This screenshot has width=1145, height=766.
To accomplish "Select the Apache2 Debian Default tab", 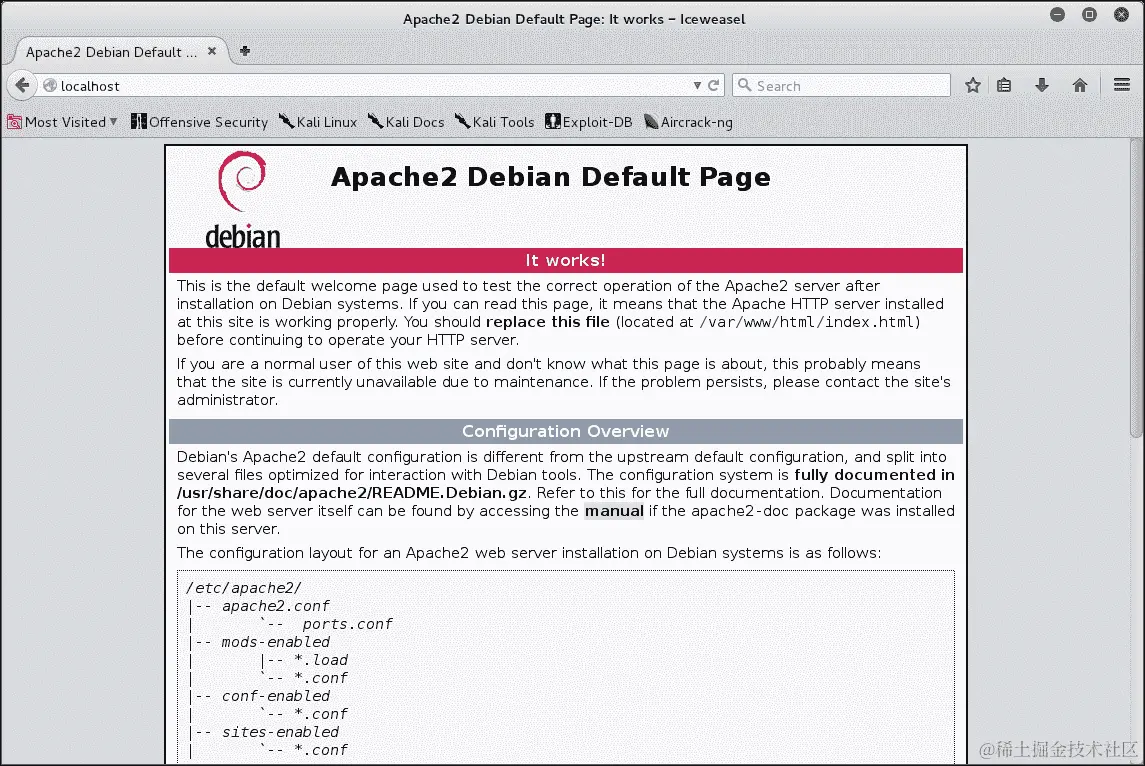I will click(x=111, y=52).
